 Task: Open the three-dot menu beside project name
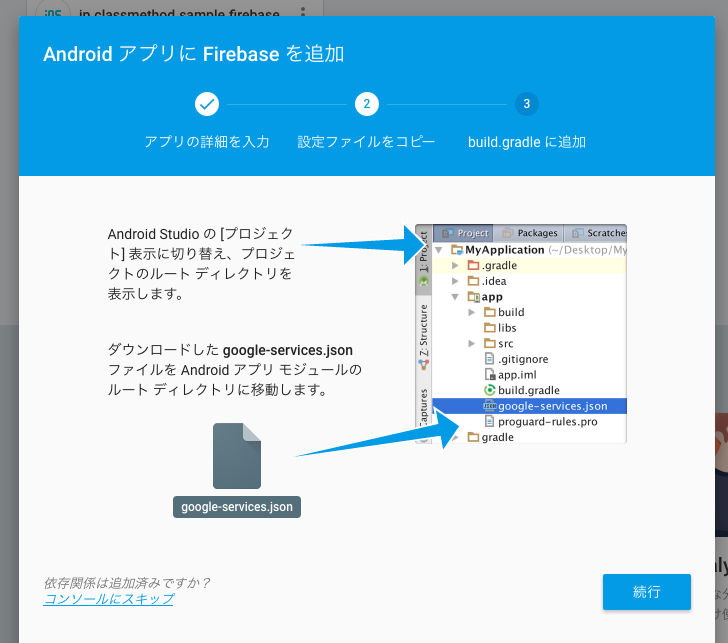303,13
